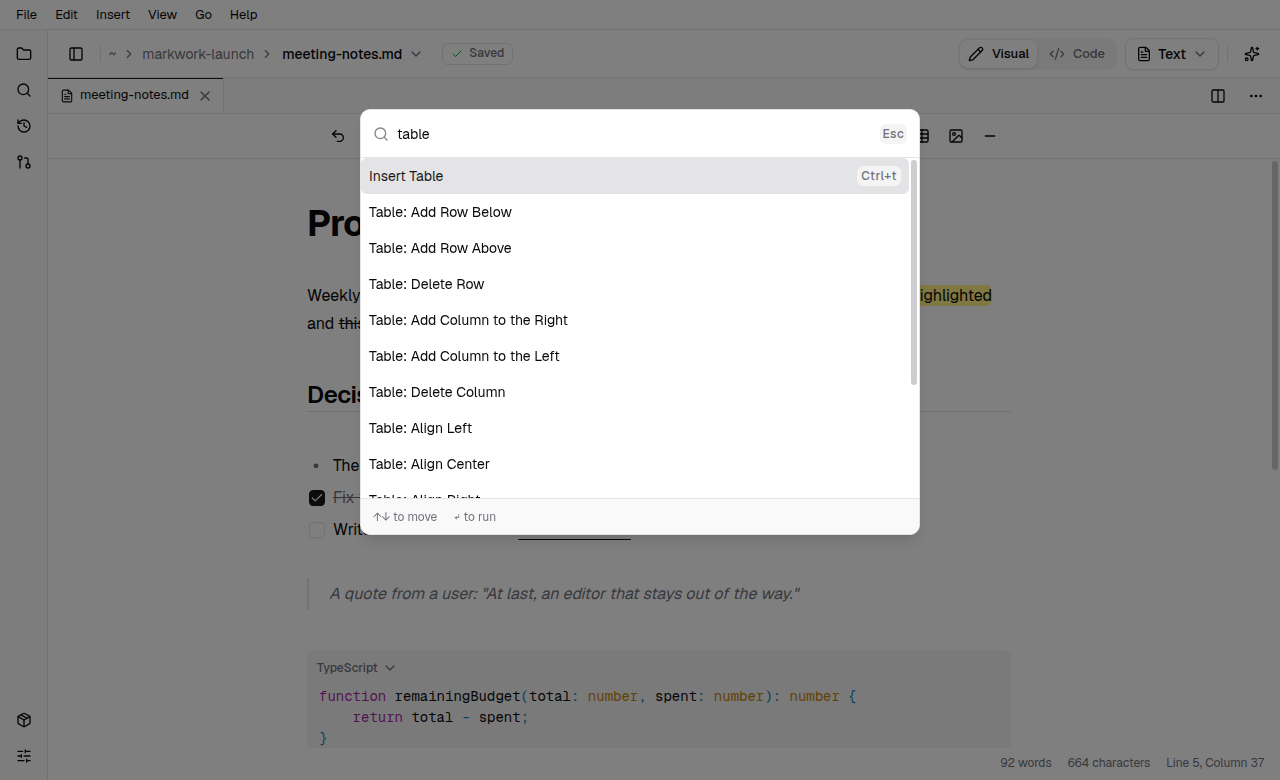Click the undo arrow icon
Screen dimensions: 1280x780
(338, 136)
